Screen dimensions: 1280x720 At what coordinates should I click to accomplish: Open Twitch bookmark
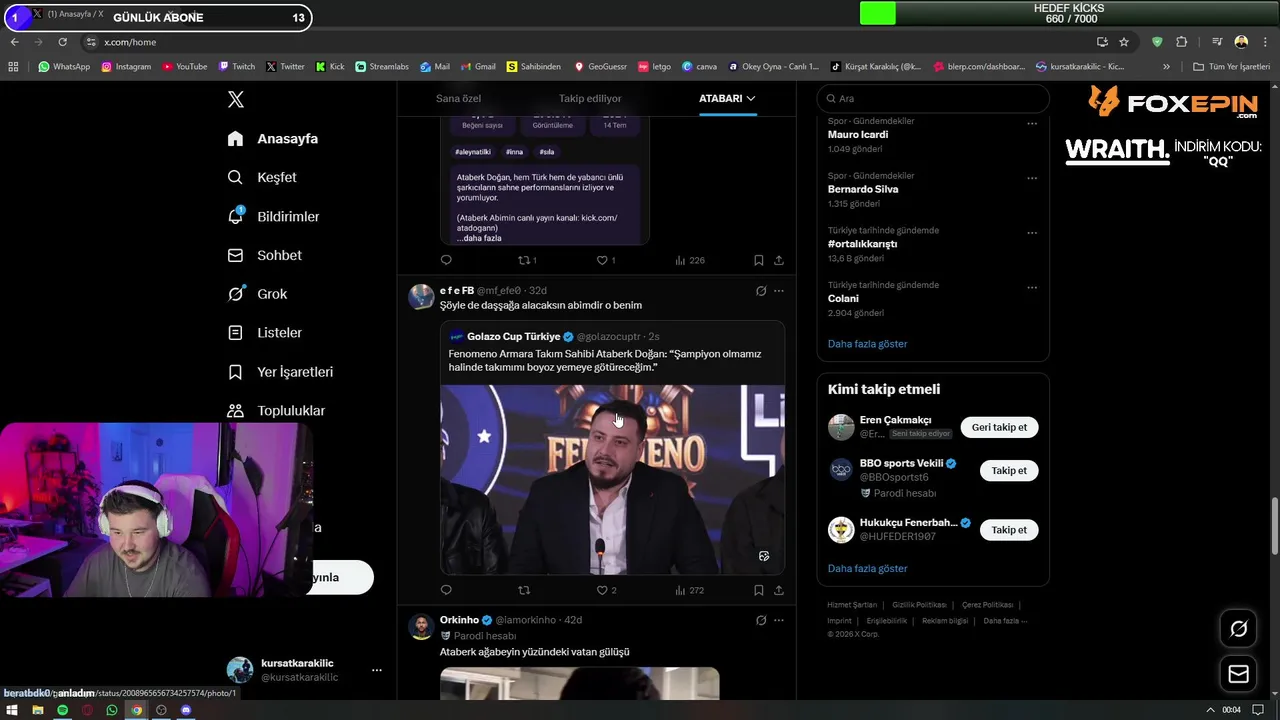pos(237,67)
